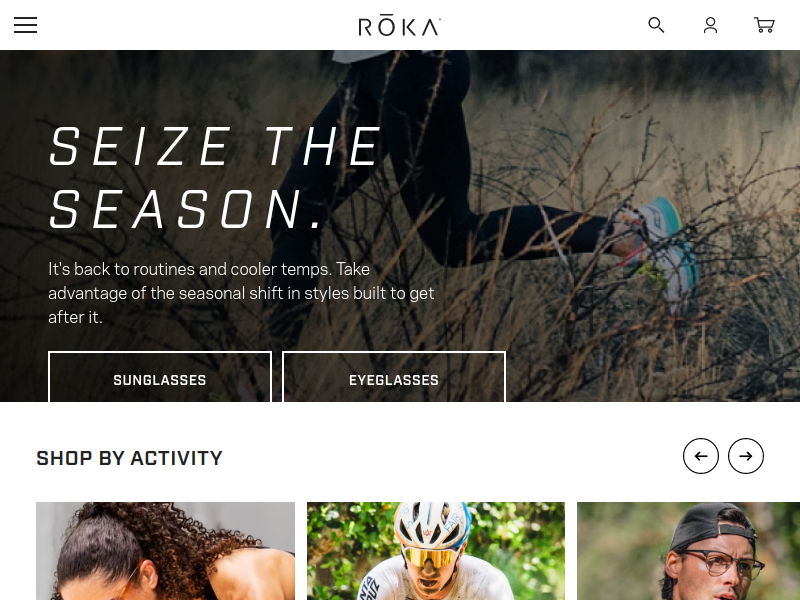Go to previous activity with left arrow
The height and width of the screenshot is (600, 800).
point(701,456)
